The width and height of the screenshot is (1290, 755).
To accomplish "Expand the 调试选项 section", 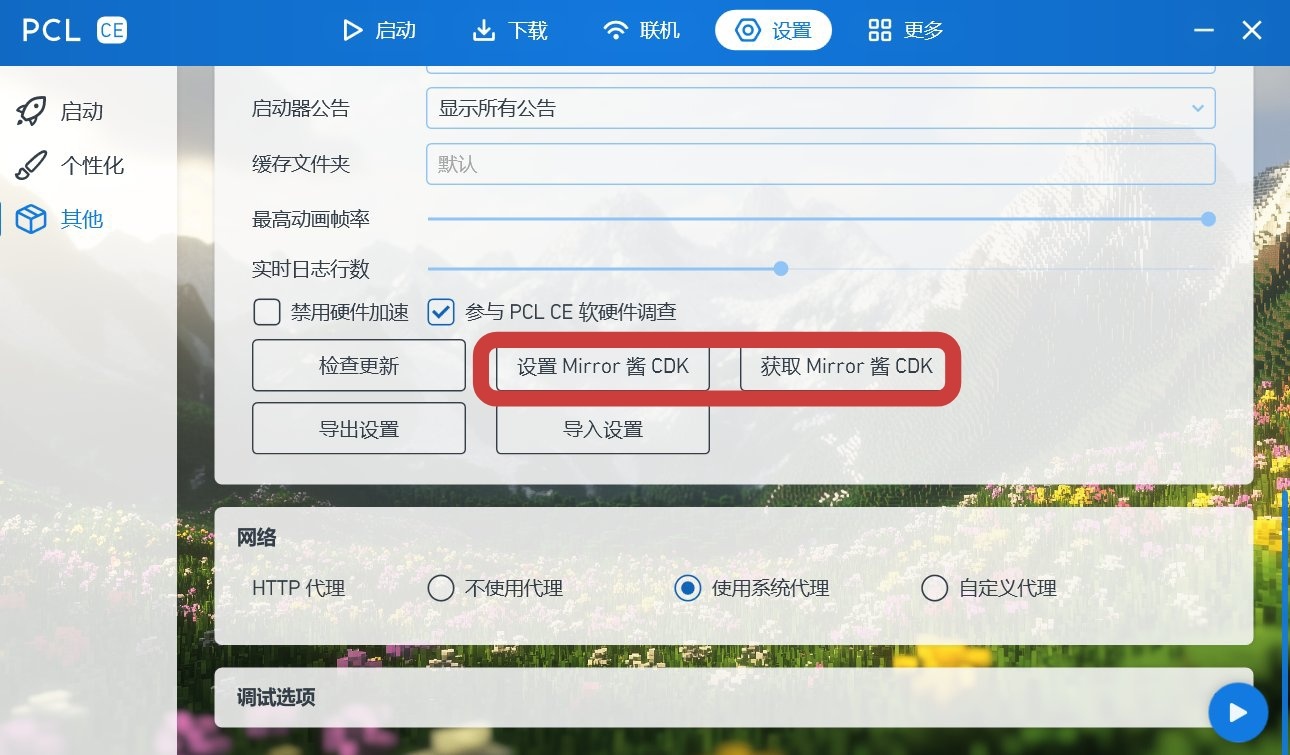I will [733, 697].
